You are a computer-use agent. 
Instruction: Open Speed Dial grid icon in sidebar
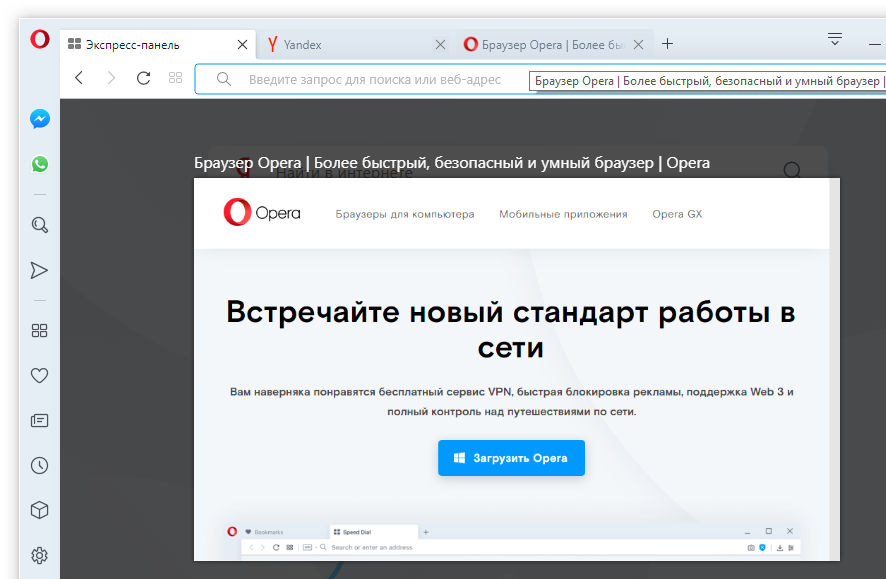40,330
